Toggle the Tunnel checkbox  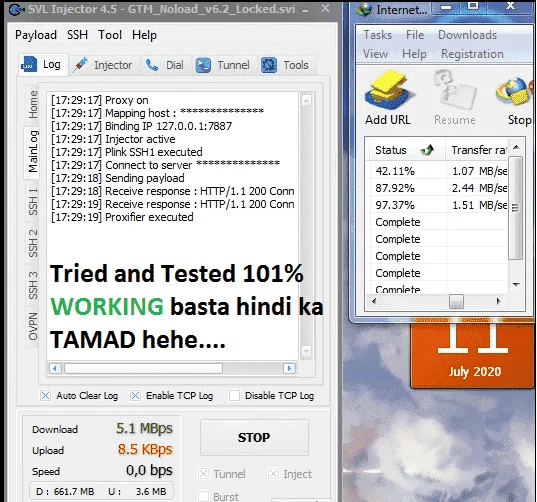click(203, 474)
